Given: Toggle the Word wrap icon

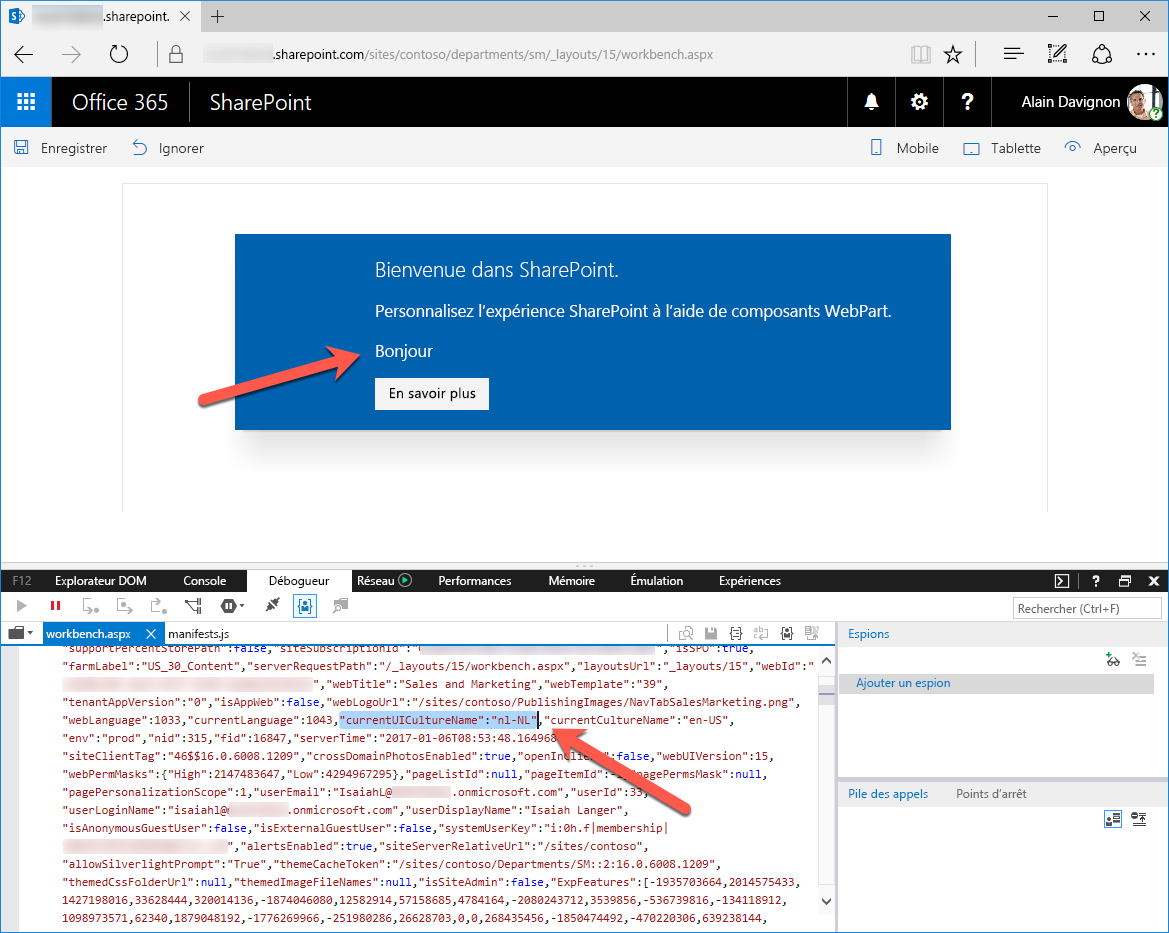Looking at the screenshot, I should click(761, 634).
